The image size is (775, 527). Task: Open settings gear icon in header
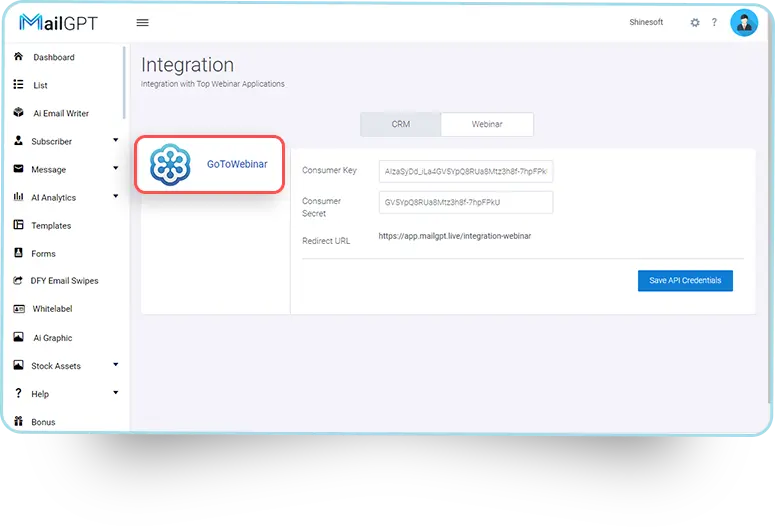coord(695,23)
